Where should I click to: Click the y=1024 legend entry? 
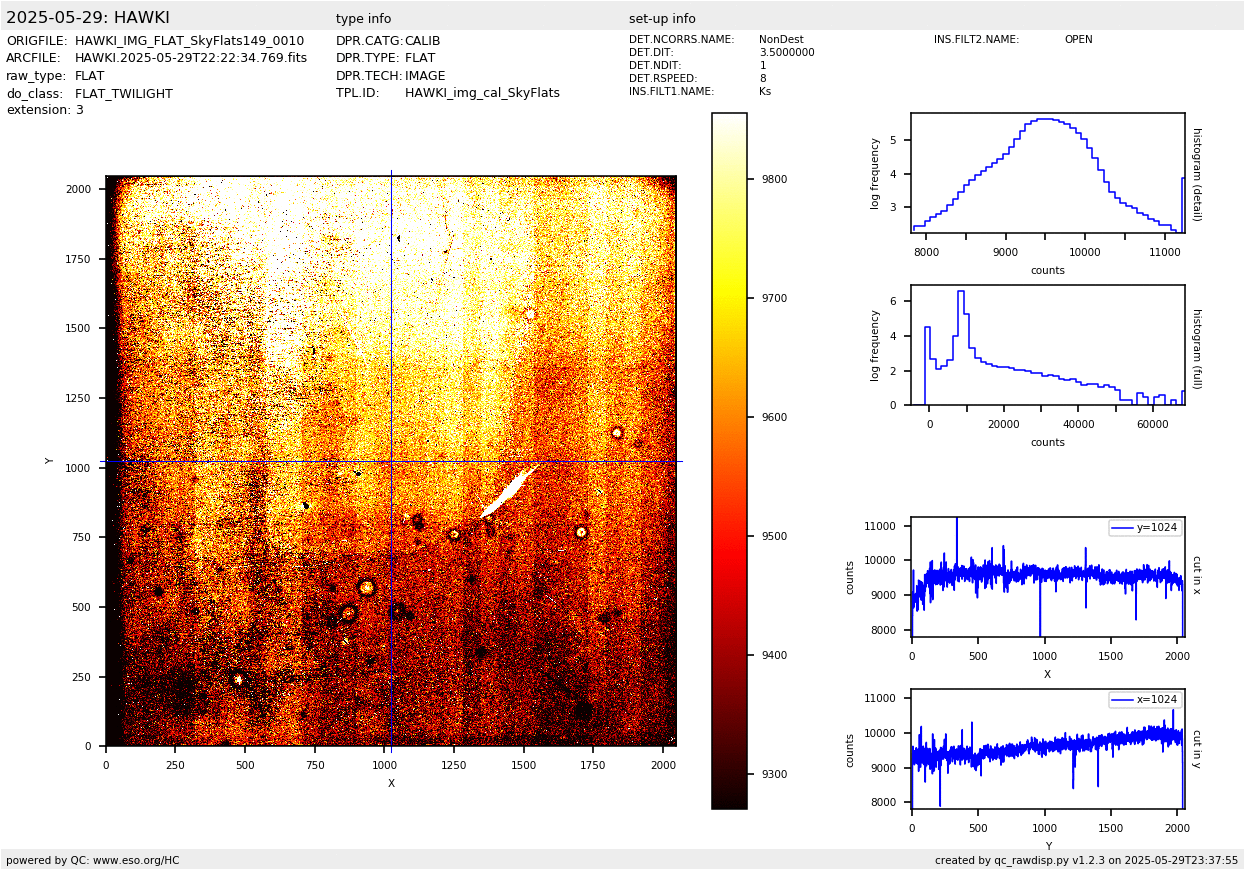1145,528
